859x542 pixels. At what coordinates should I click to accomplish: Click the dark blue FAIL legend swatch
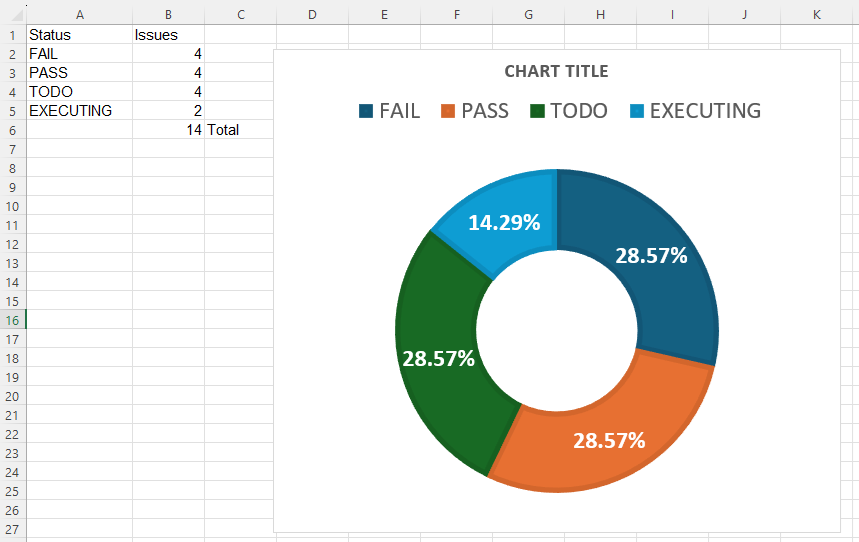click(x=366, y=111)
